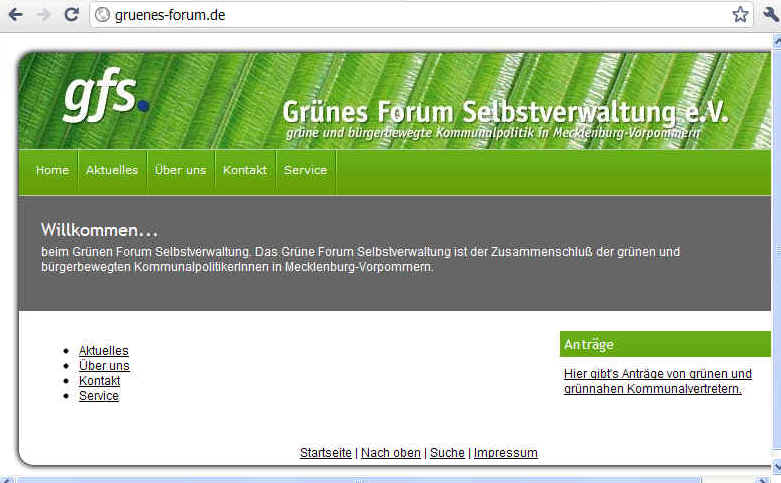This screenshot has height=483, width=781.
Task: Open the wrench settings menu
Action: (x=771, y=14)
